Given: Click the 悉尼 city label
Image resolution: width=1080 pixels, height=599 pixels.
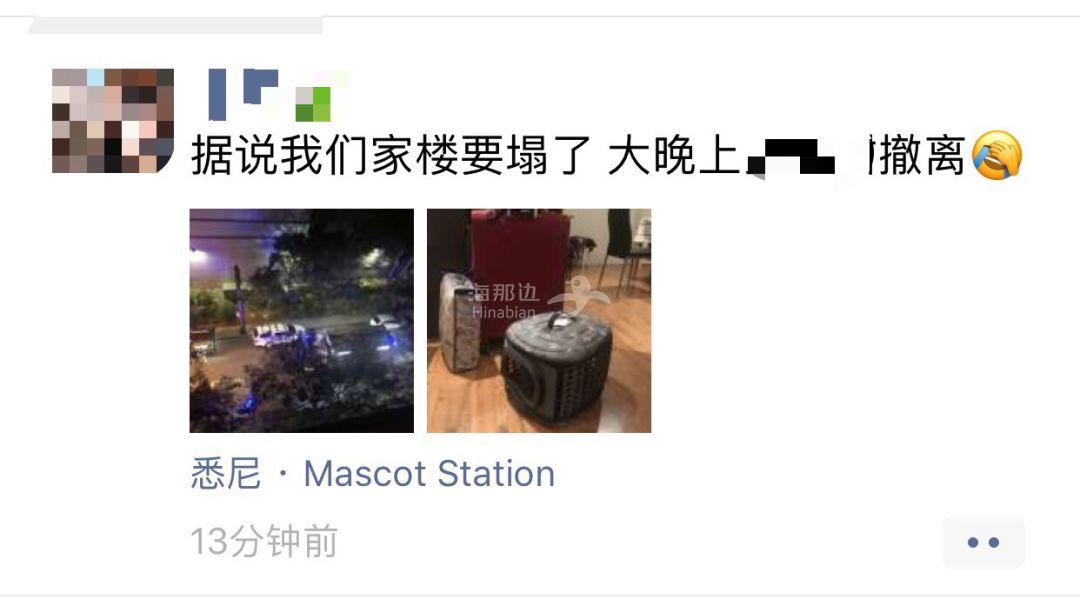Looking at the screenshot, I should (x=226, y=474).
